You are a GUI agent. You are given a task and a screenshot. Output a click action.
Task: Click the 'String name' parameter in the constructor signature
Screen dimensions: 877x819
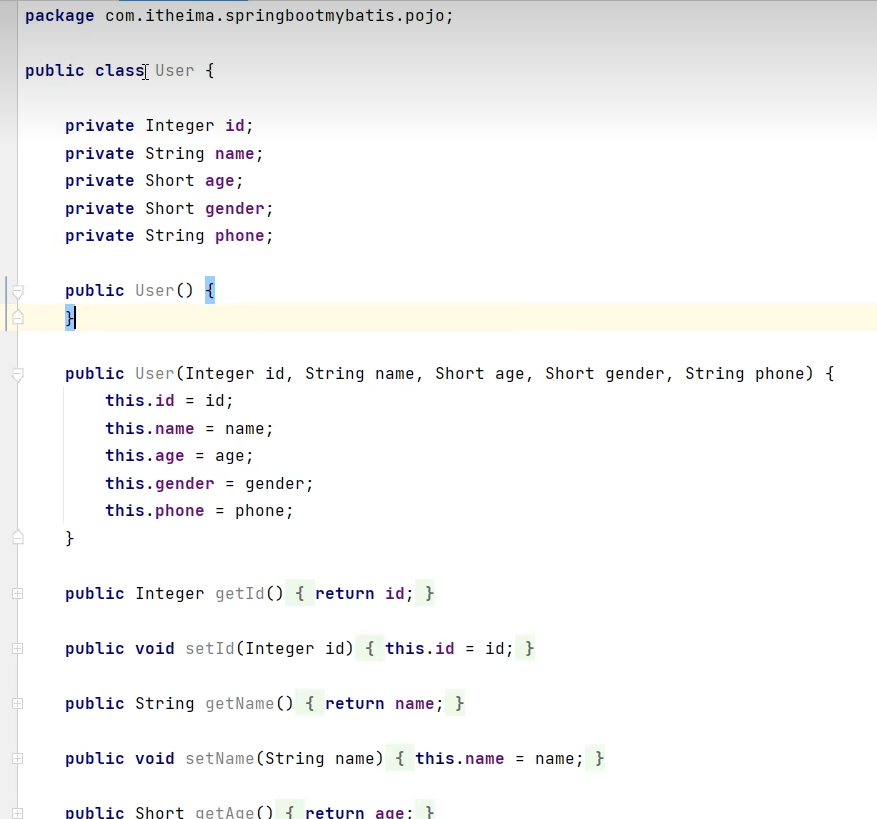coord(359,373)
